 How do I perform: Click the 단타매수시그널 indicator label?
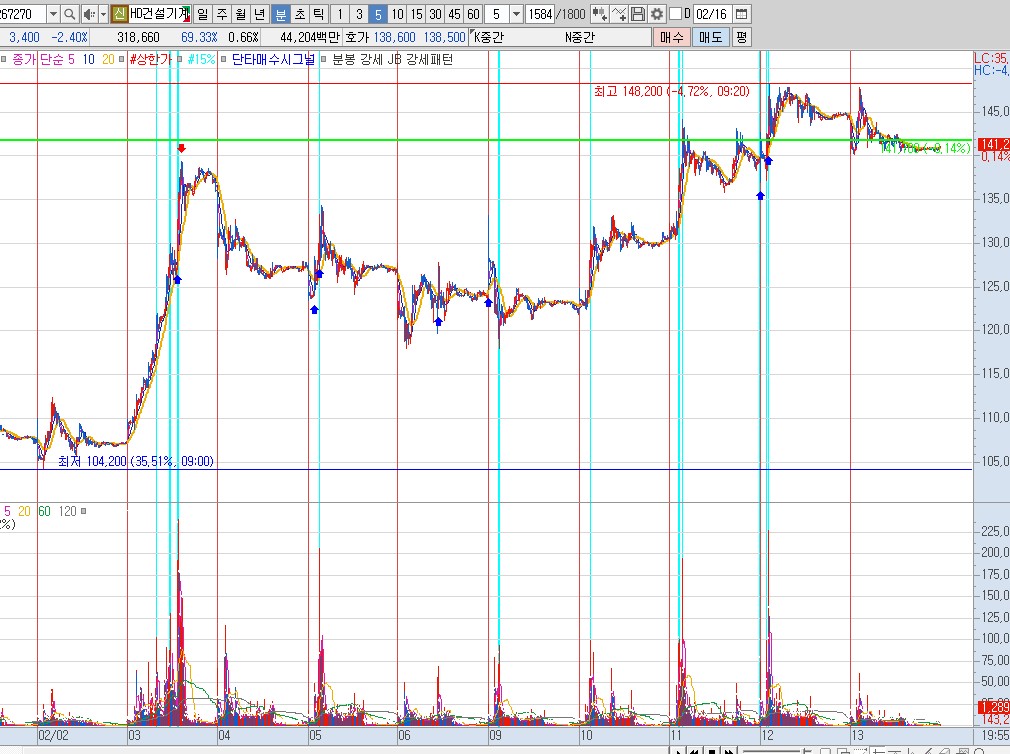pyautogui.click(x=273, y=59)
